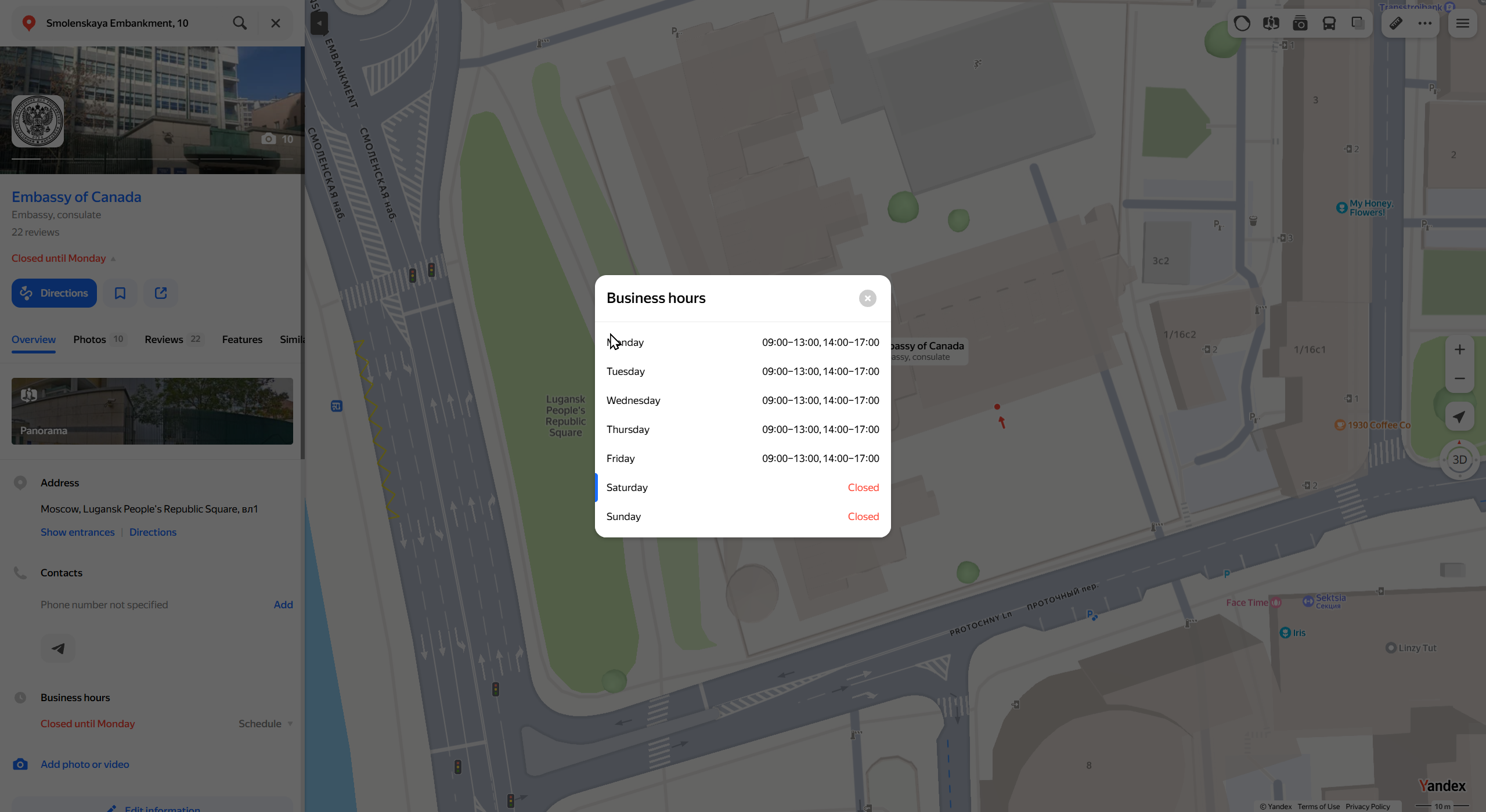Viewport: 1486px width, 812px height.
Task: Open street panoramas map icon
Action: (x=1271, y=23)
